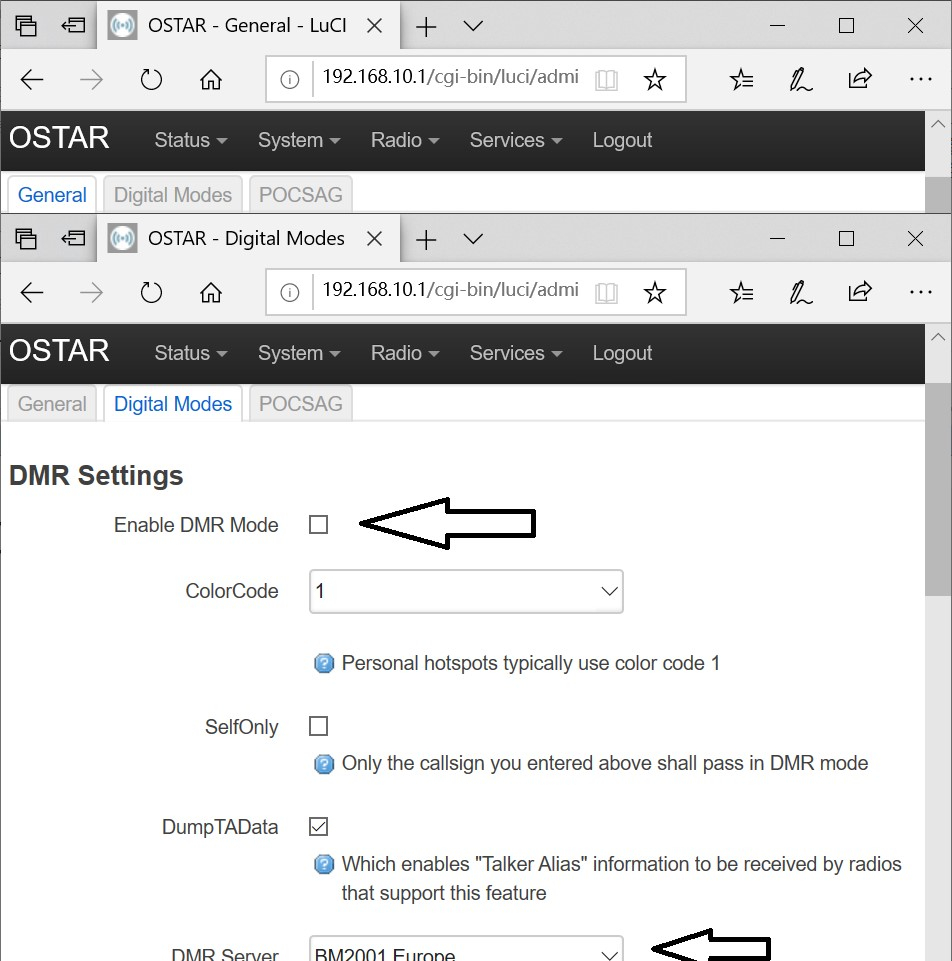952x961 pixels.
Task: Click share icon in the Digital Modes window toolbar
Action: pyautogui.click(x=859, y=292)
